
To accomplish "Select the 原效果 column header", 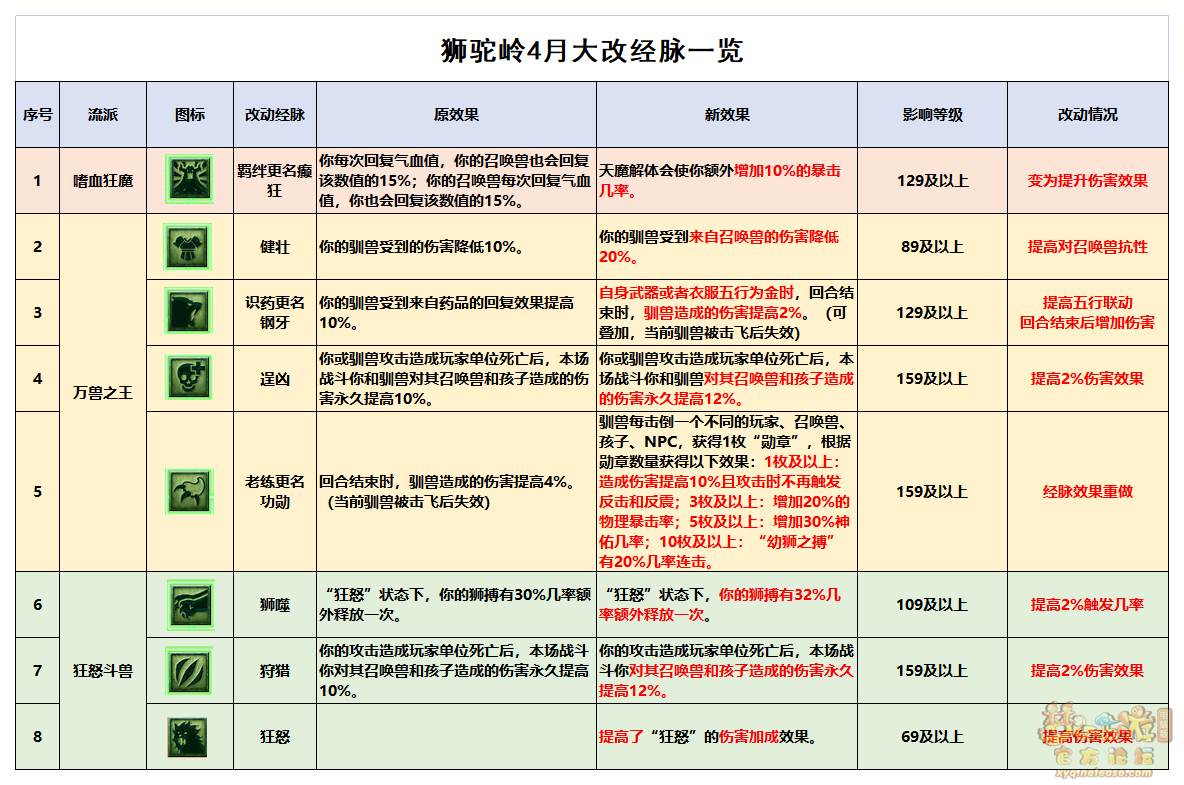I will pyautogui.click(x=456, y=115).
